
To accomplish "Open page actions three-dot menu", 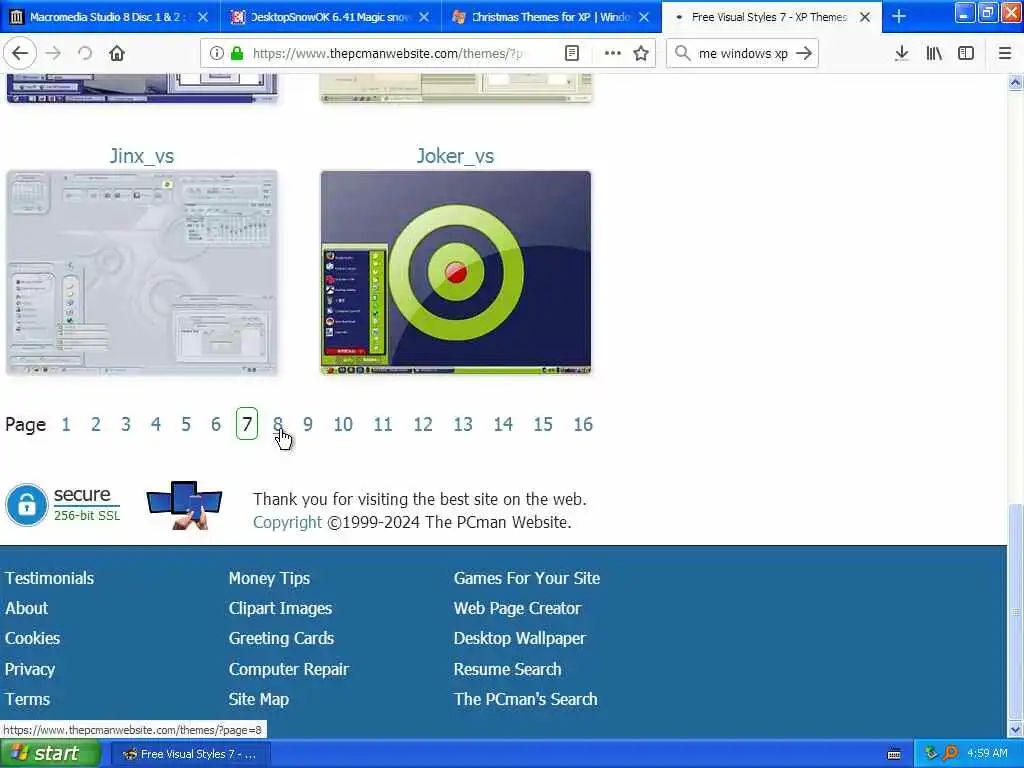I will (x=613, y=53).
